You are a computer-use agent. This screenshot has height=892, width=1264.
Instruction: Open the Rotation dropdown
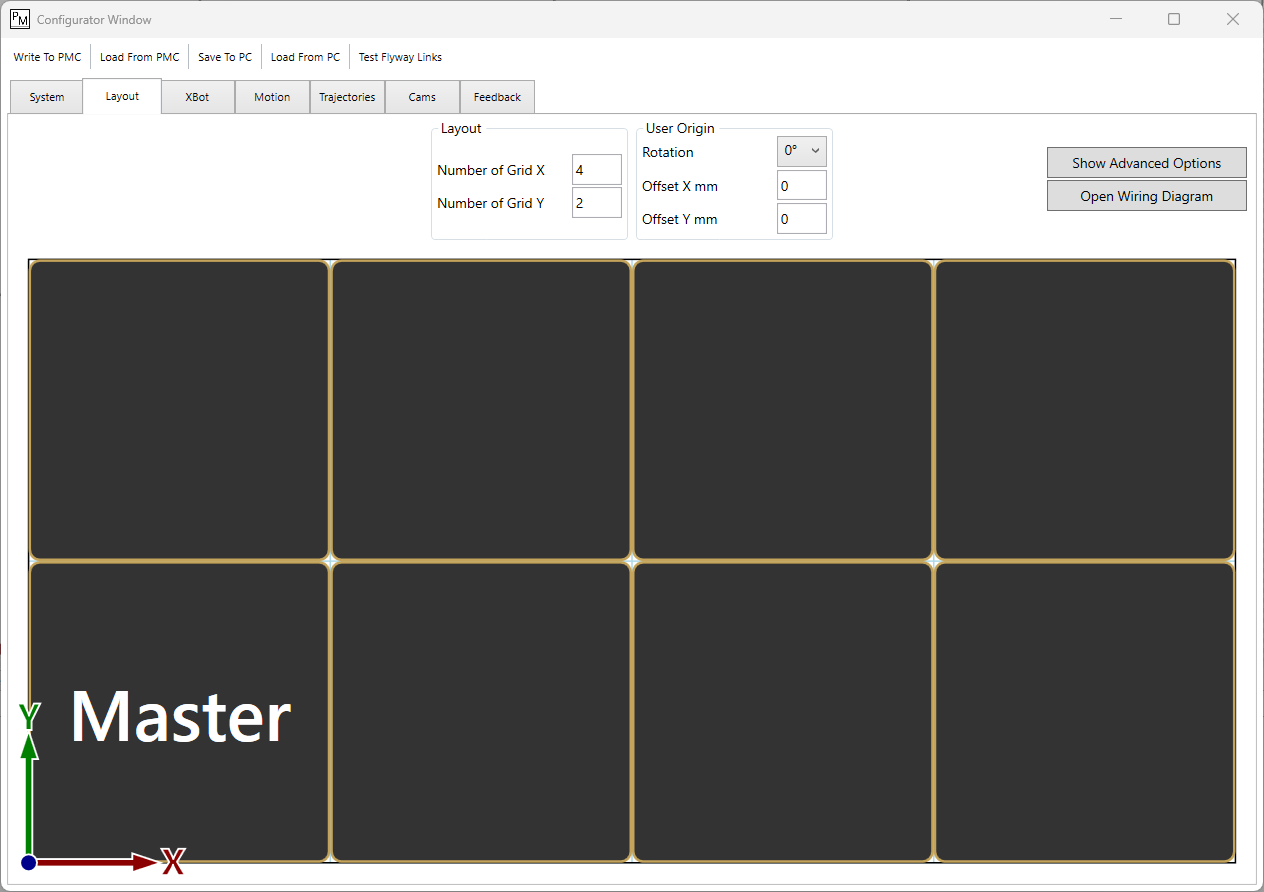pyautogui.click(x=801, y=151)
